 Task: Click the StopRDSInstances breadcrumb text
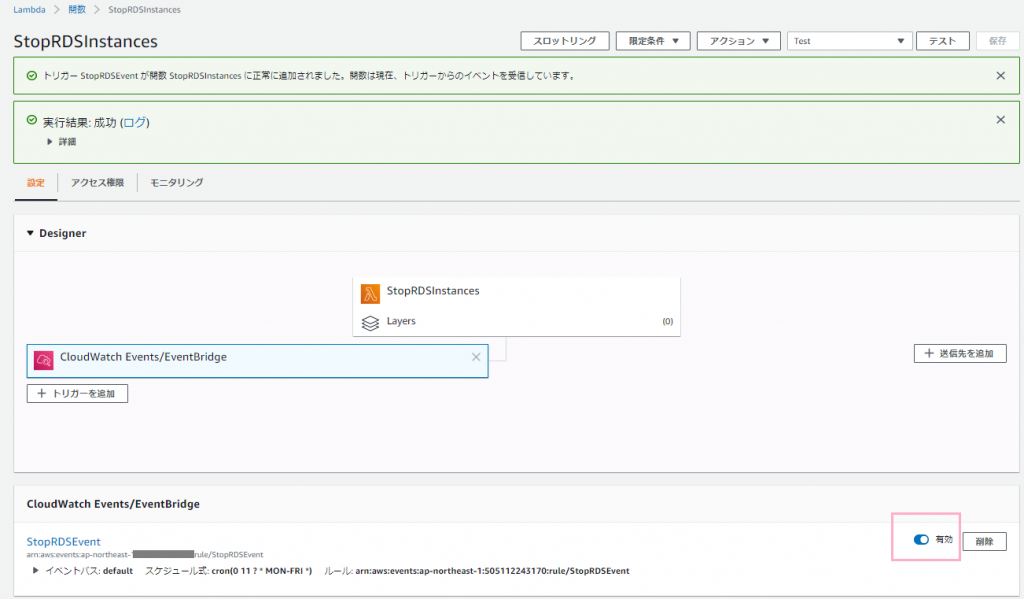click(144, 10)
